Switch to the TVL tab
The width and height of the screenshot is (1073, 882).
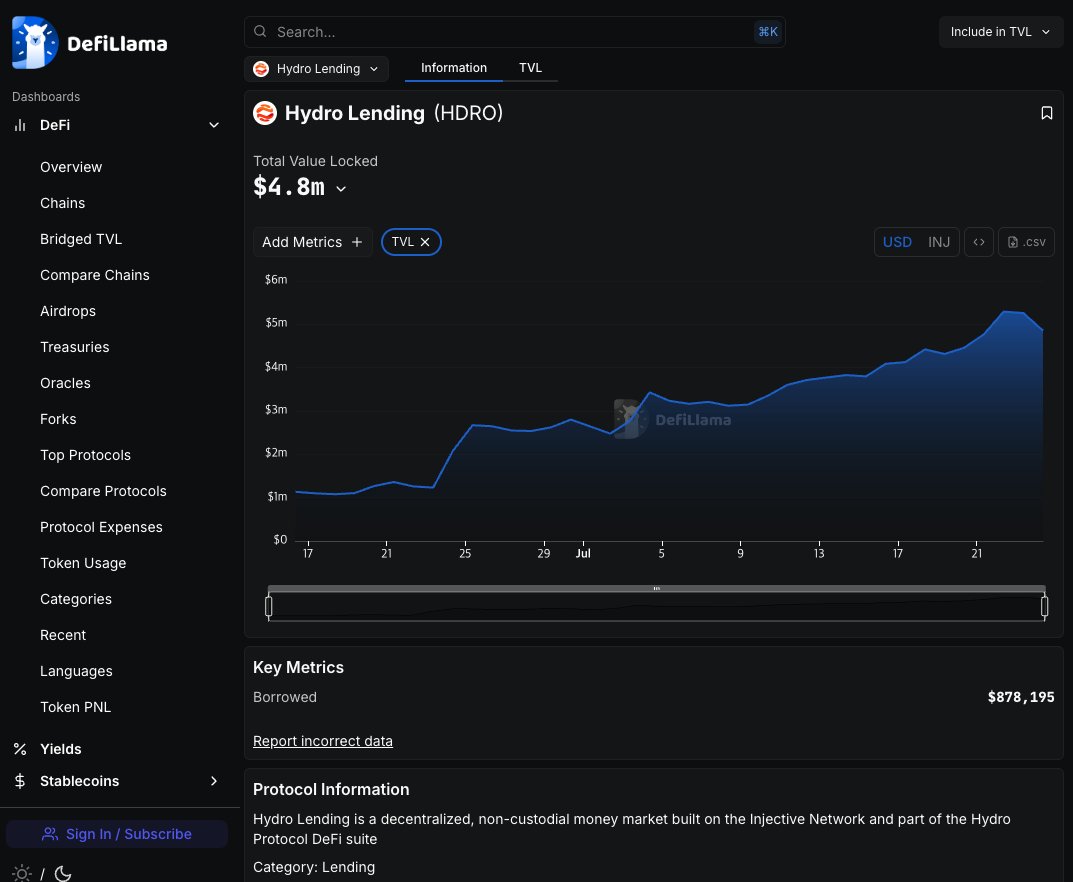coord(530,68)
